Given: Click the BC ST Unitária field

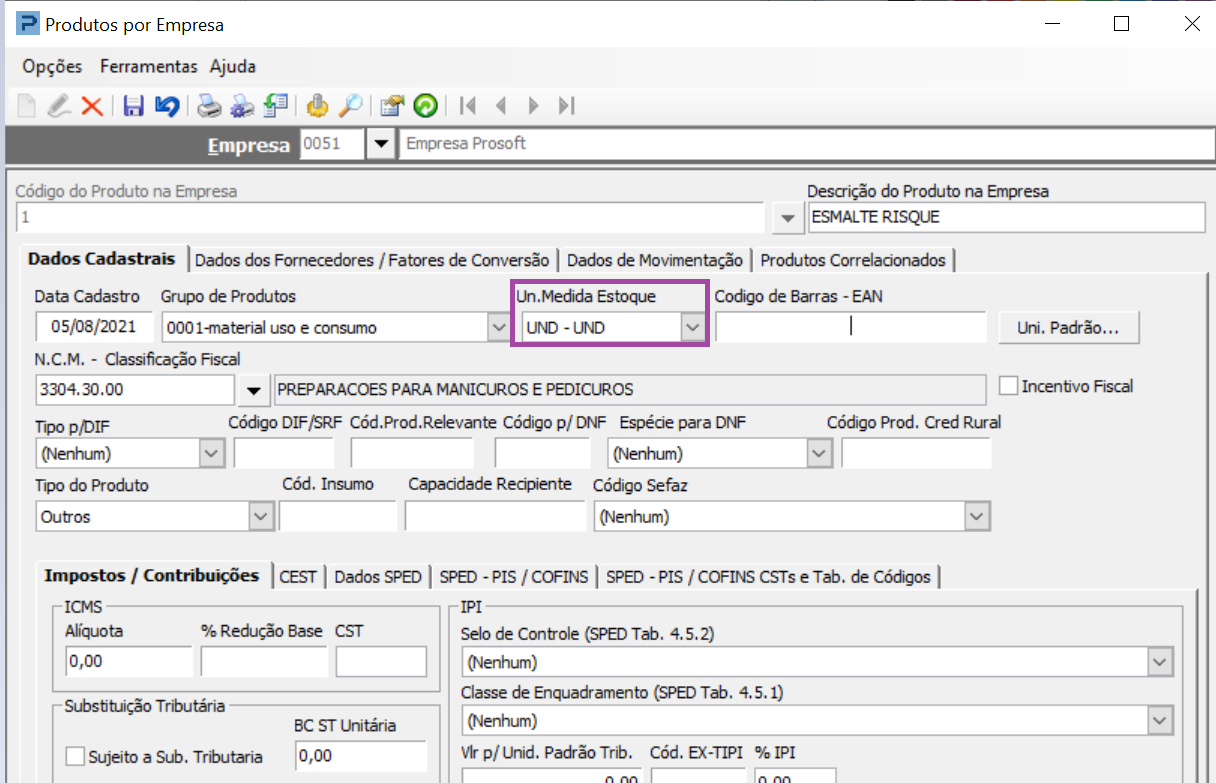Looking at the screenshot, I should point(361,757).
